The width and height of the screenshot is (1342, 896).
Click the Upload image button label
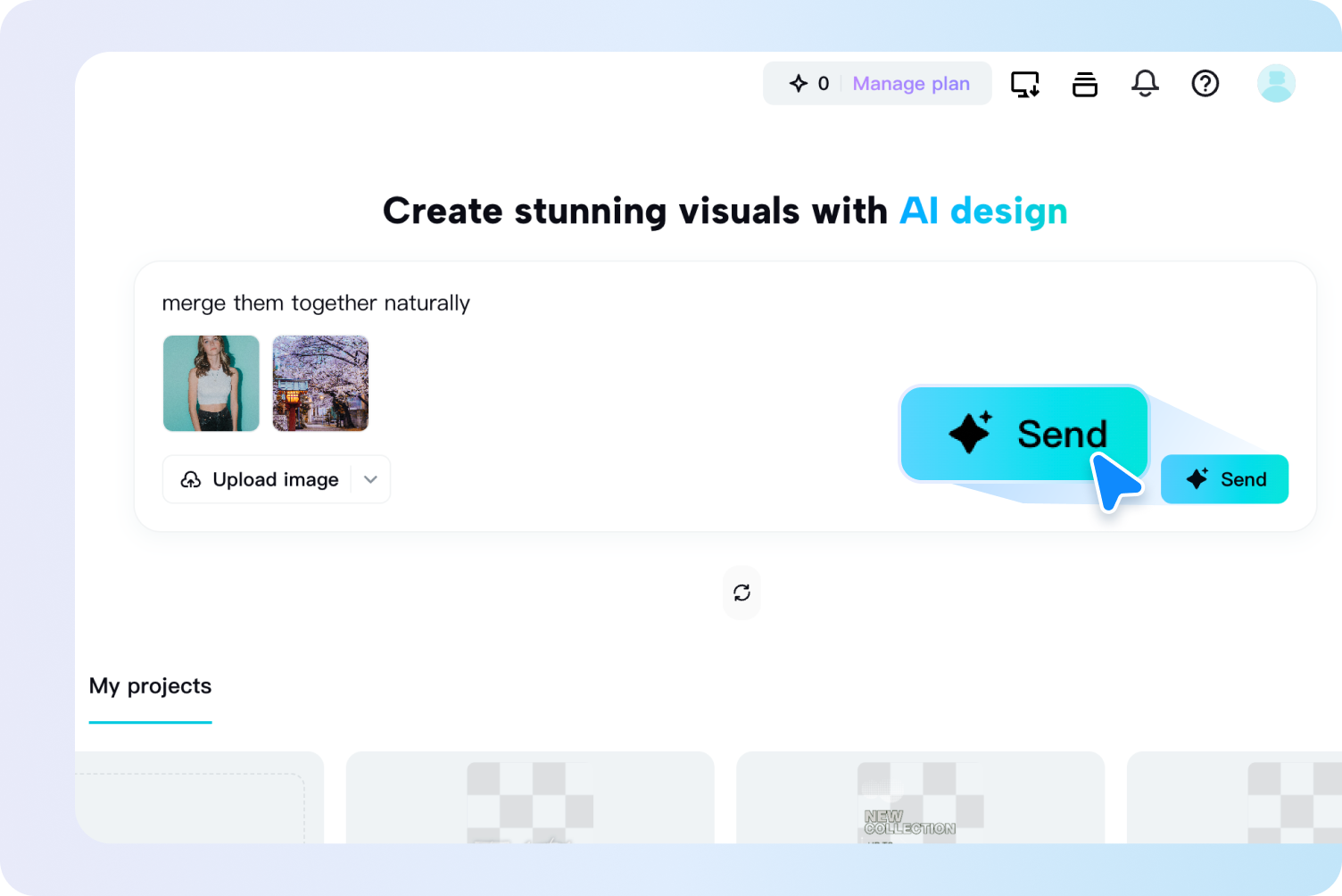(275, 480)
